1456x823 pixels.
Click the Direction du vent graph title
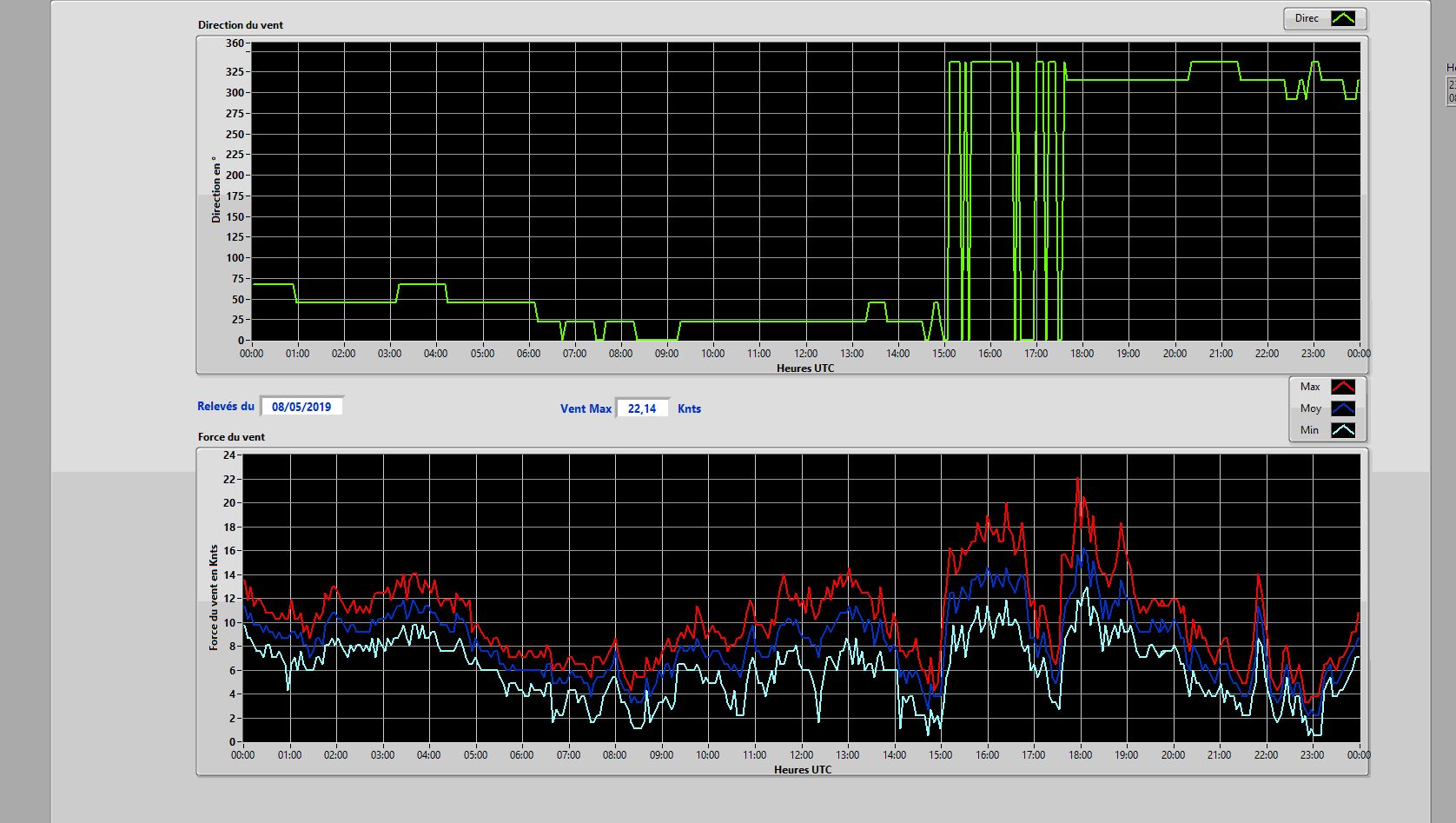[241, 25]
